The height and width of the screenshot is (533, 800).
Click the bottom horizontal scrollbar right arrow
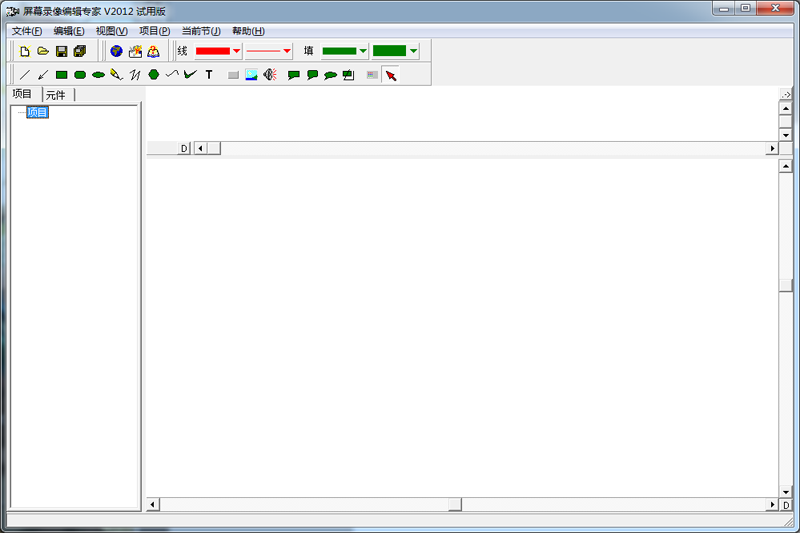tap(772, 505)
